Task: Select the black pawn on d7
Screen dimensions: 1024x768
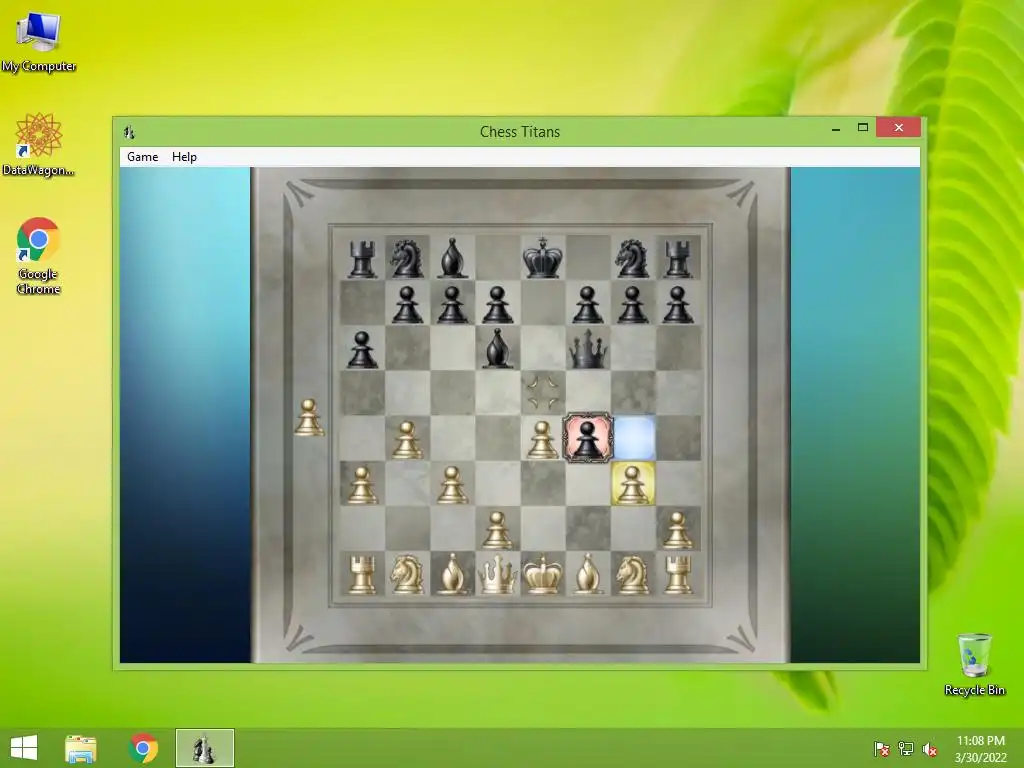Action: tap(497, 305)
